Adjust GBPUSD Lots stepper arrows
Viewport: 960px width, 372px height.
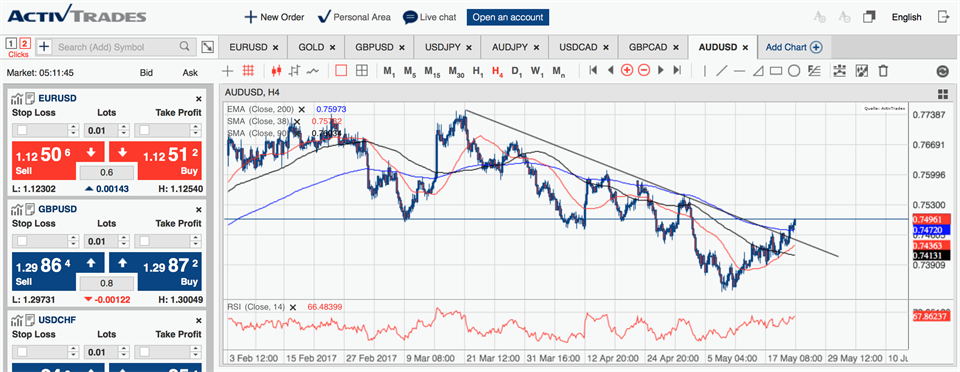click(124, 241)
